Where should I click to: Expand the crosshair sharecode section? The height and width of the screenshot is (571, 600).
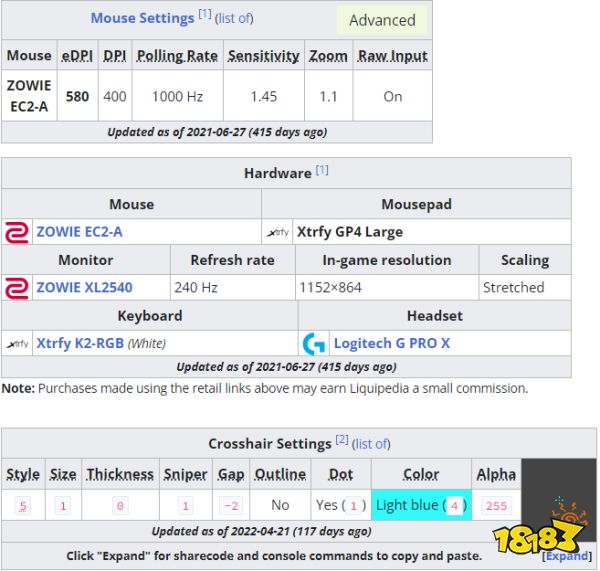click(x=567, y=556)
